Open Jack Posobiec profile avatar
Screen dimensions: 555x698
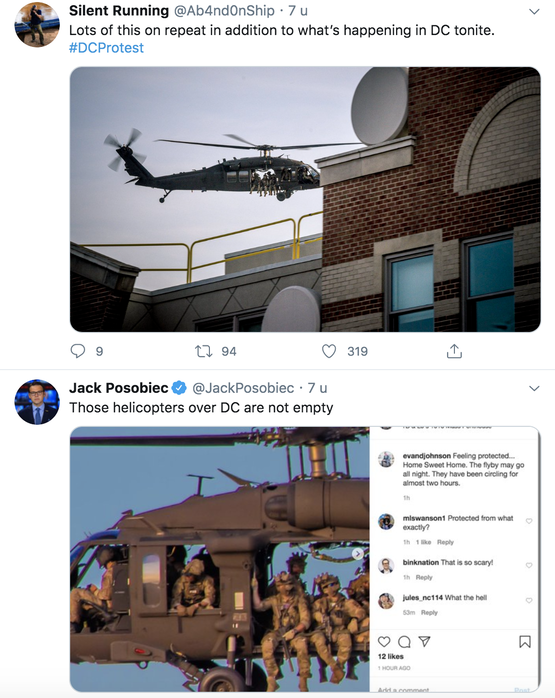[37, 402]
